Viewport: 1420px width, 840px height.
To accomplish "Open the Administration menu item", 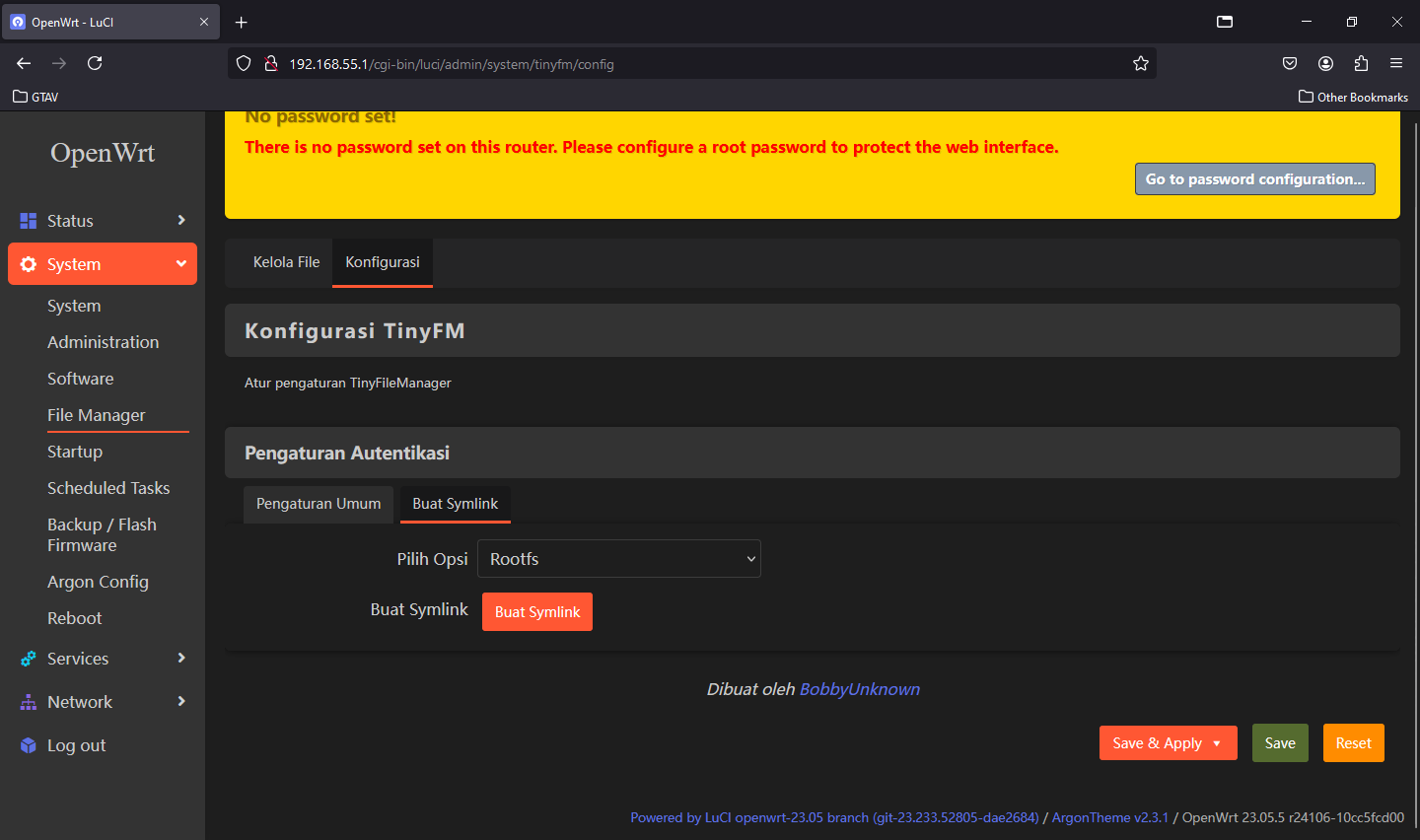I will pyautogui.click(x=104, y=342).
